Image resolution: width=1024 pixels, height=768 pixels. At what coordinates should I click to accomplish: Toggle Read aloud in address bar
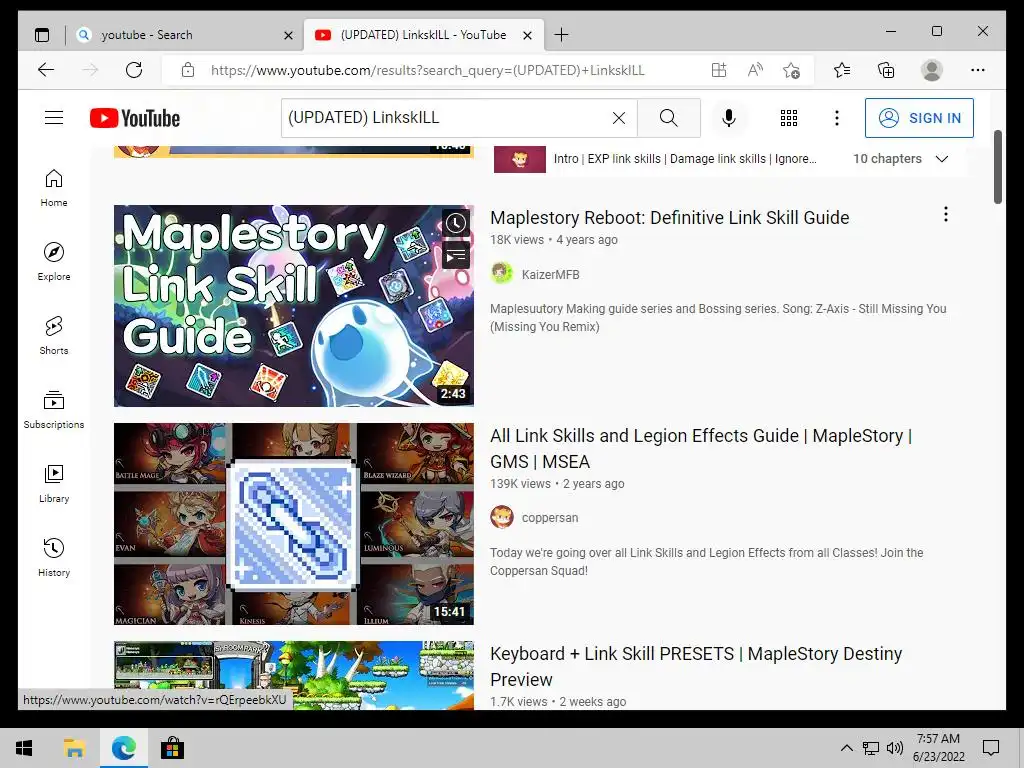[x=755, y=70]
